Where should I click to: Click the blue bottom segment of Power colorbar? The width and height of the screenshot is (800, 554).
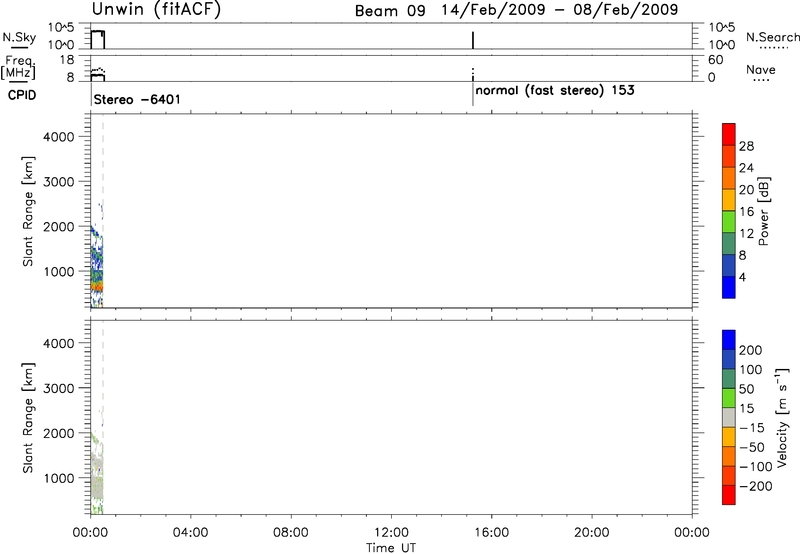point(729,287)
